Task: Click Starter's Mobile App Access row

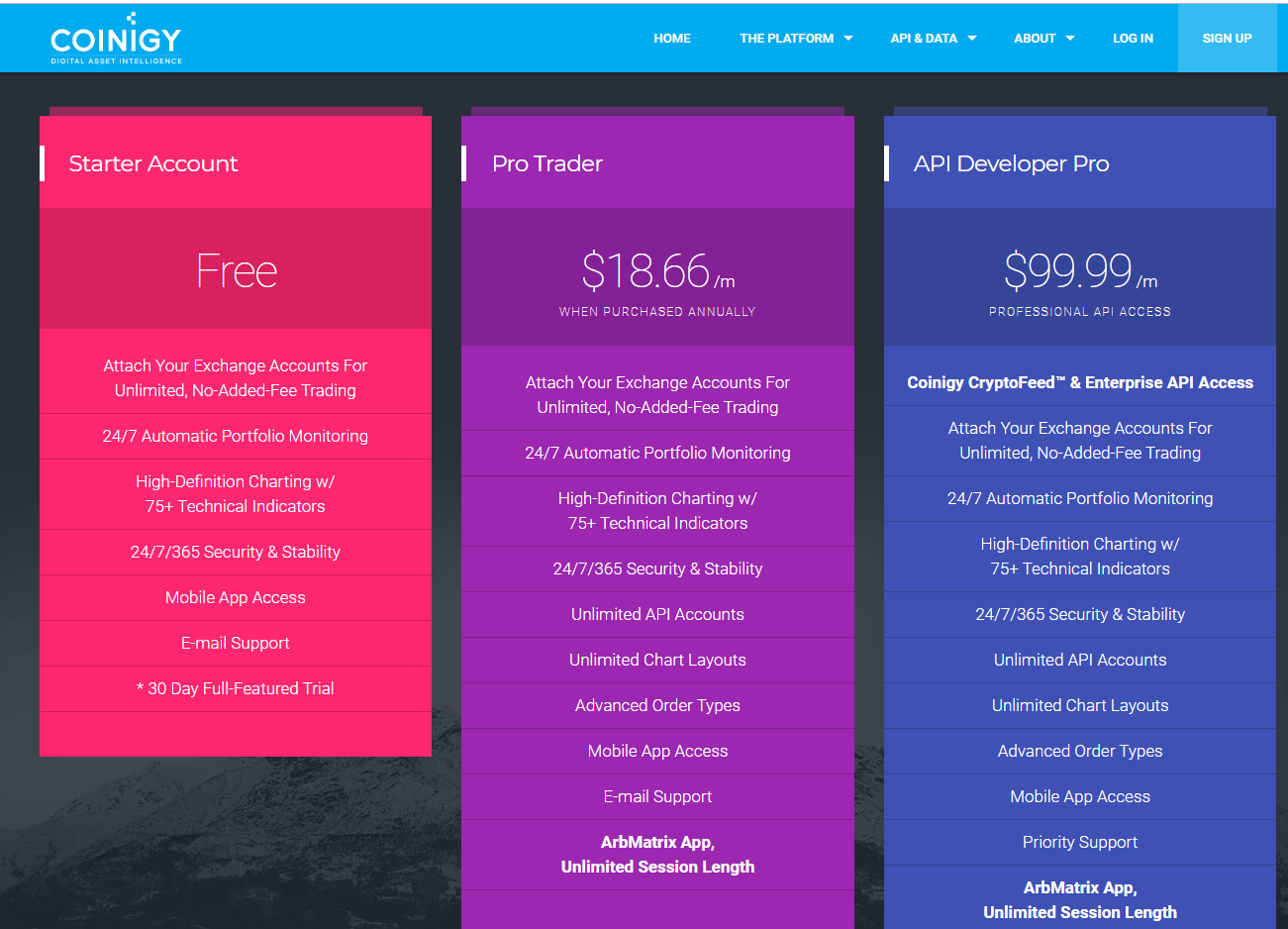Action: click(236, 597)
